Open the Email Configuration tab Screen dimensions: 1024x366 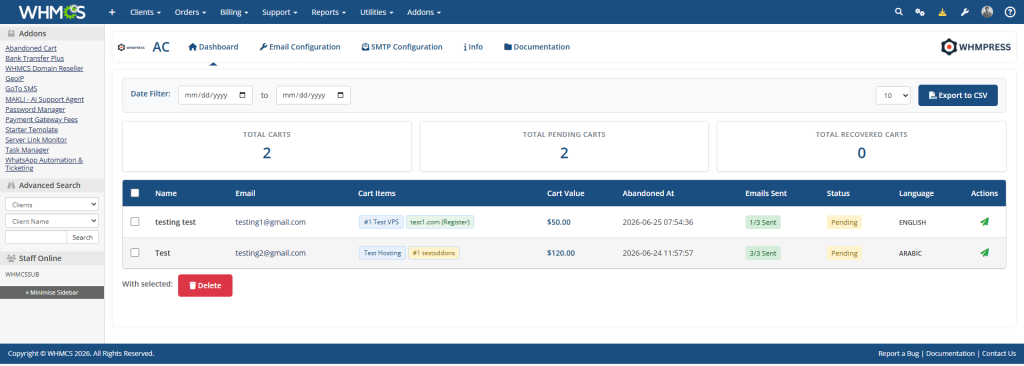coord(300,47)
